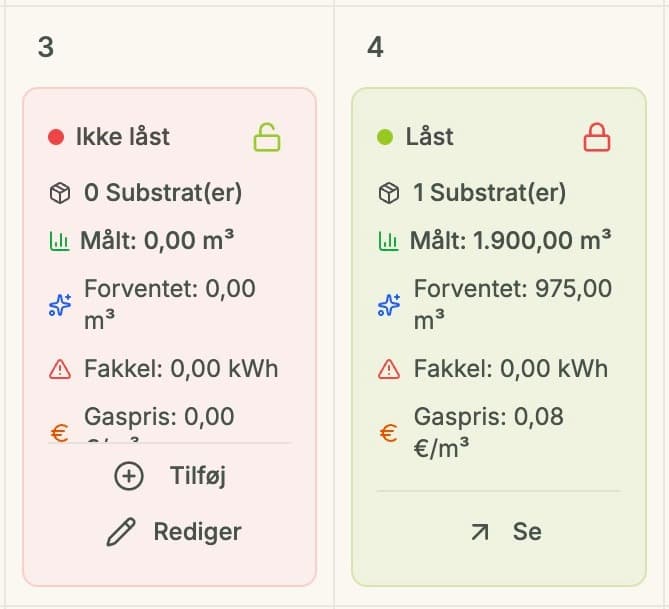Click the Målt: 1.900,00 m³ value
The height and width of the screenshot is (609, 669).
point(510,240)
